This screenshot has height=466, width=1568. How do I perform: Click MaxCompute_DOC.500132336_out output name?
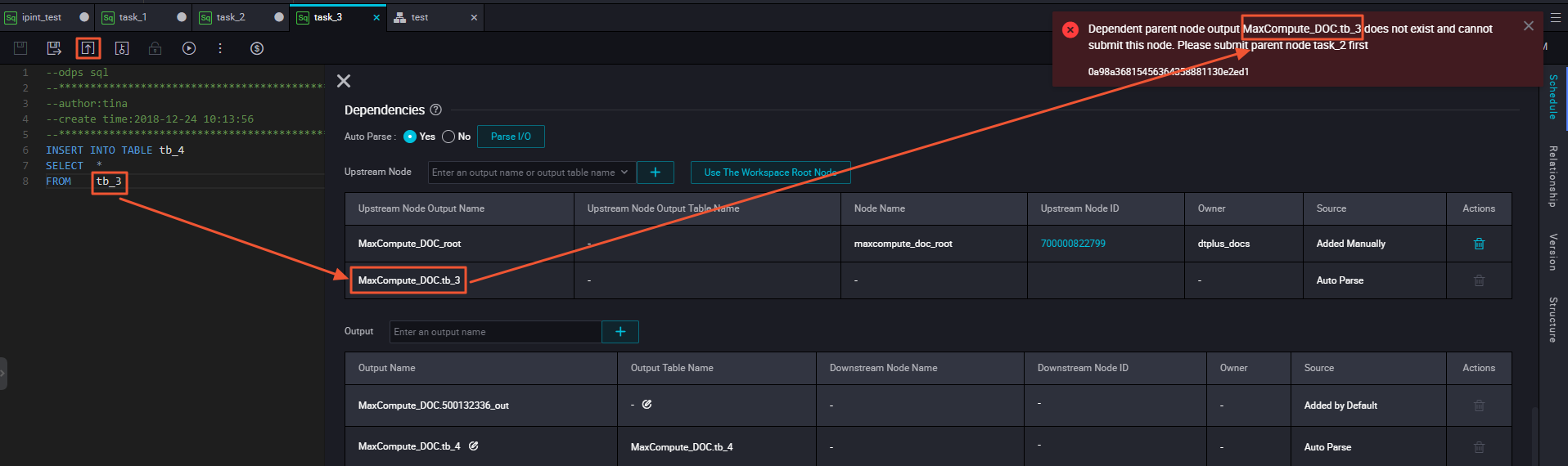click(x=434, y=406)
